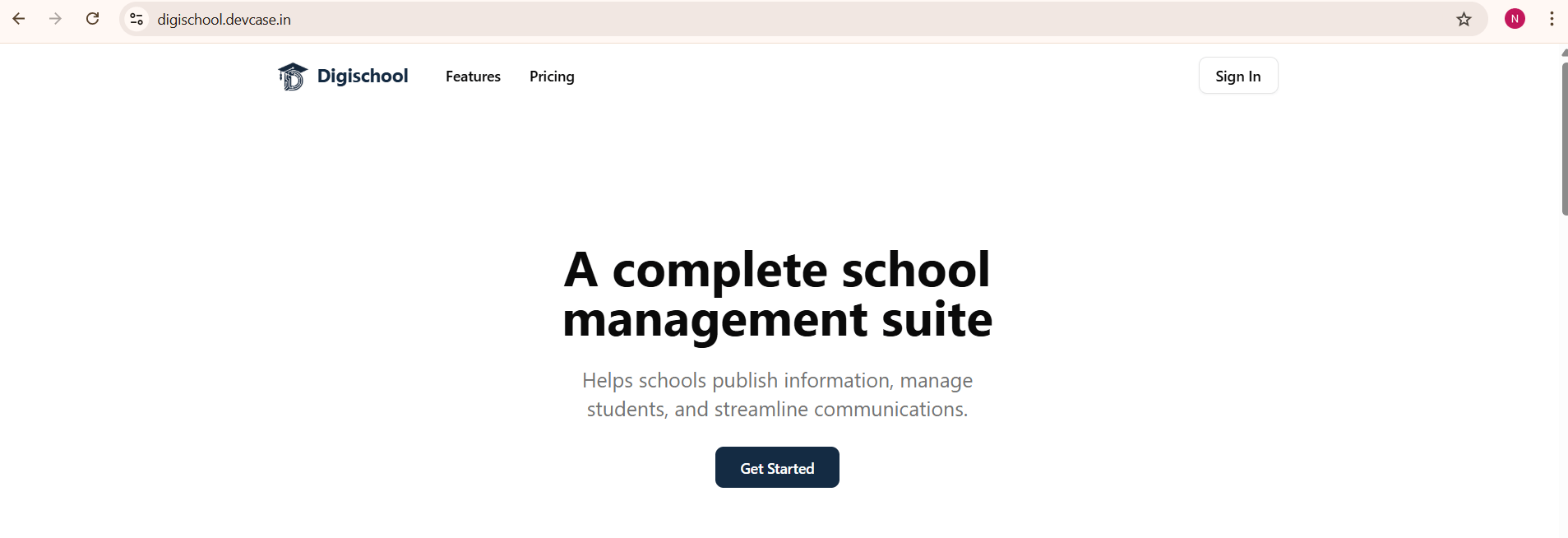Open the profile avatar labeled N
The image size is (1568, 538).
click(x=1515, y=19)
